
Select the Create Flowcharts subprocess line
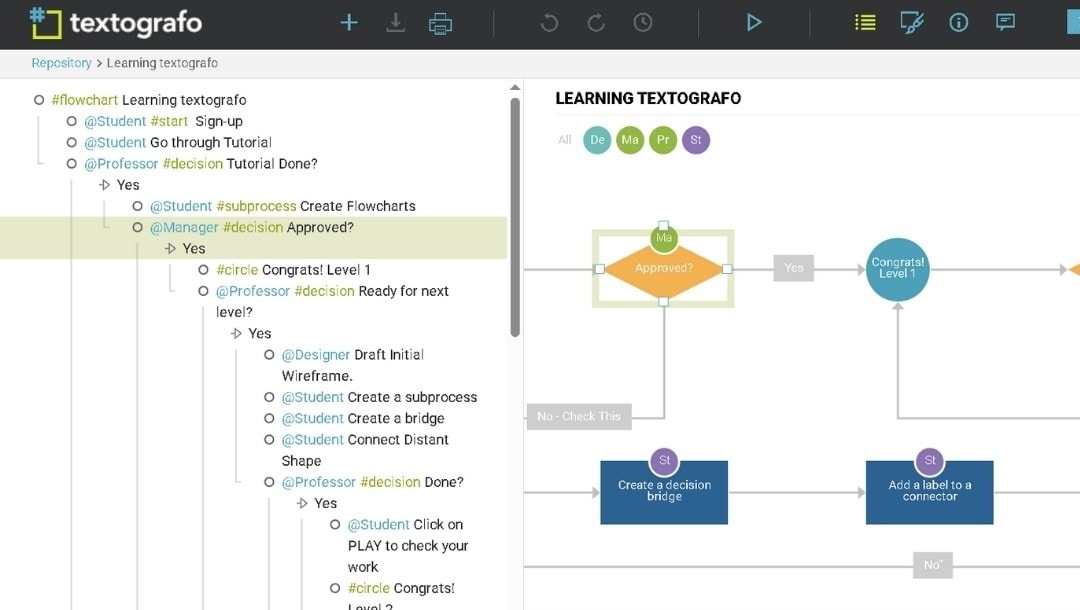tap(282, 206)
